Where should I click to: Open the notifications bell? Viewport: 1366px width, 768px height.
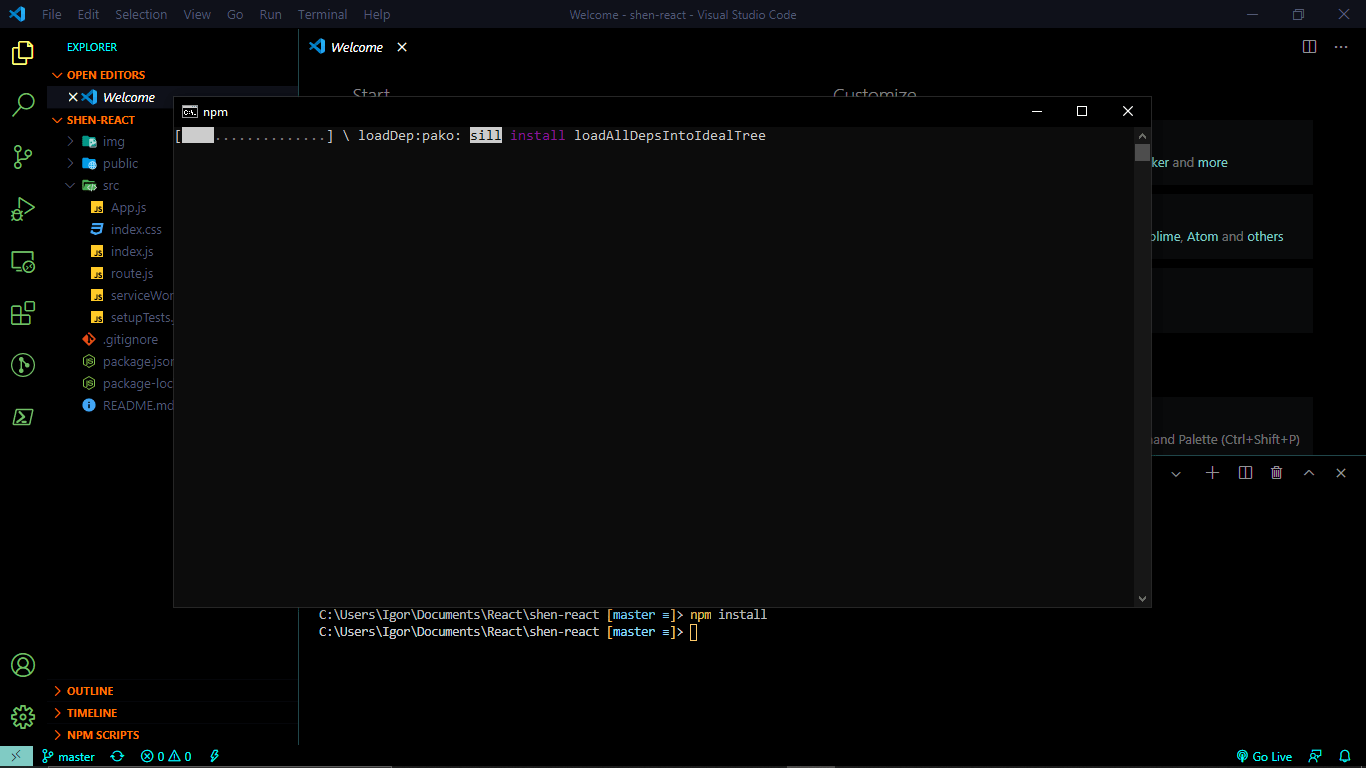click(x=1345, y=757)
